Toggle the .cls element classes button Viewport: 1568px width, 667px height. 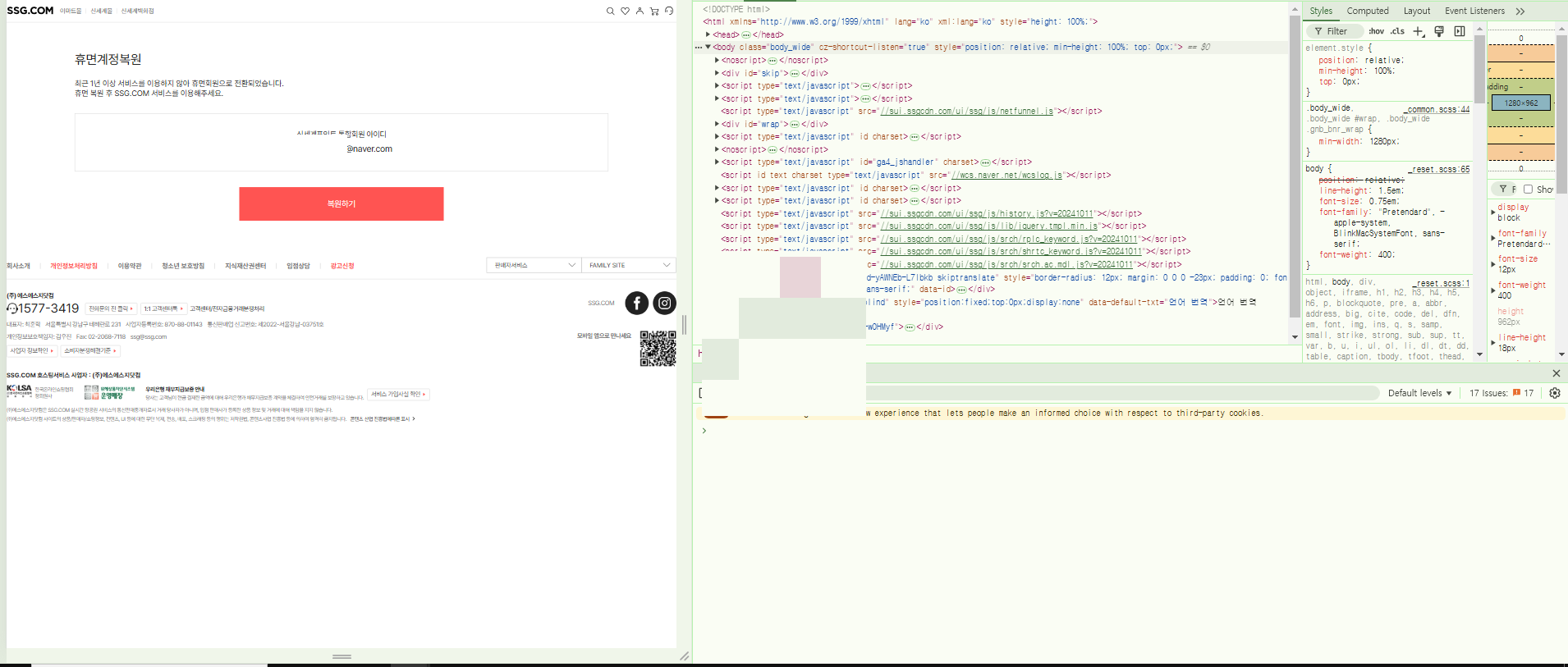[1397, 31]
